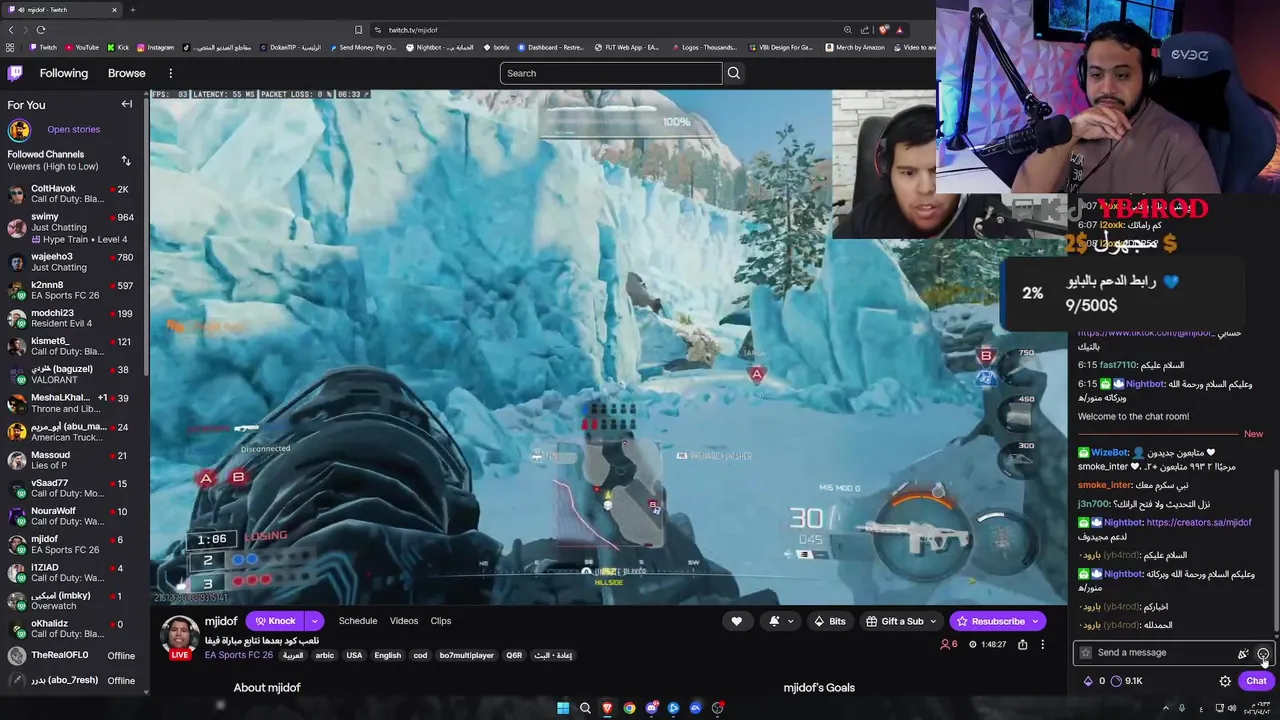Click the Knock button
1280x720 pixels.
point(275,621)
